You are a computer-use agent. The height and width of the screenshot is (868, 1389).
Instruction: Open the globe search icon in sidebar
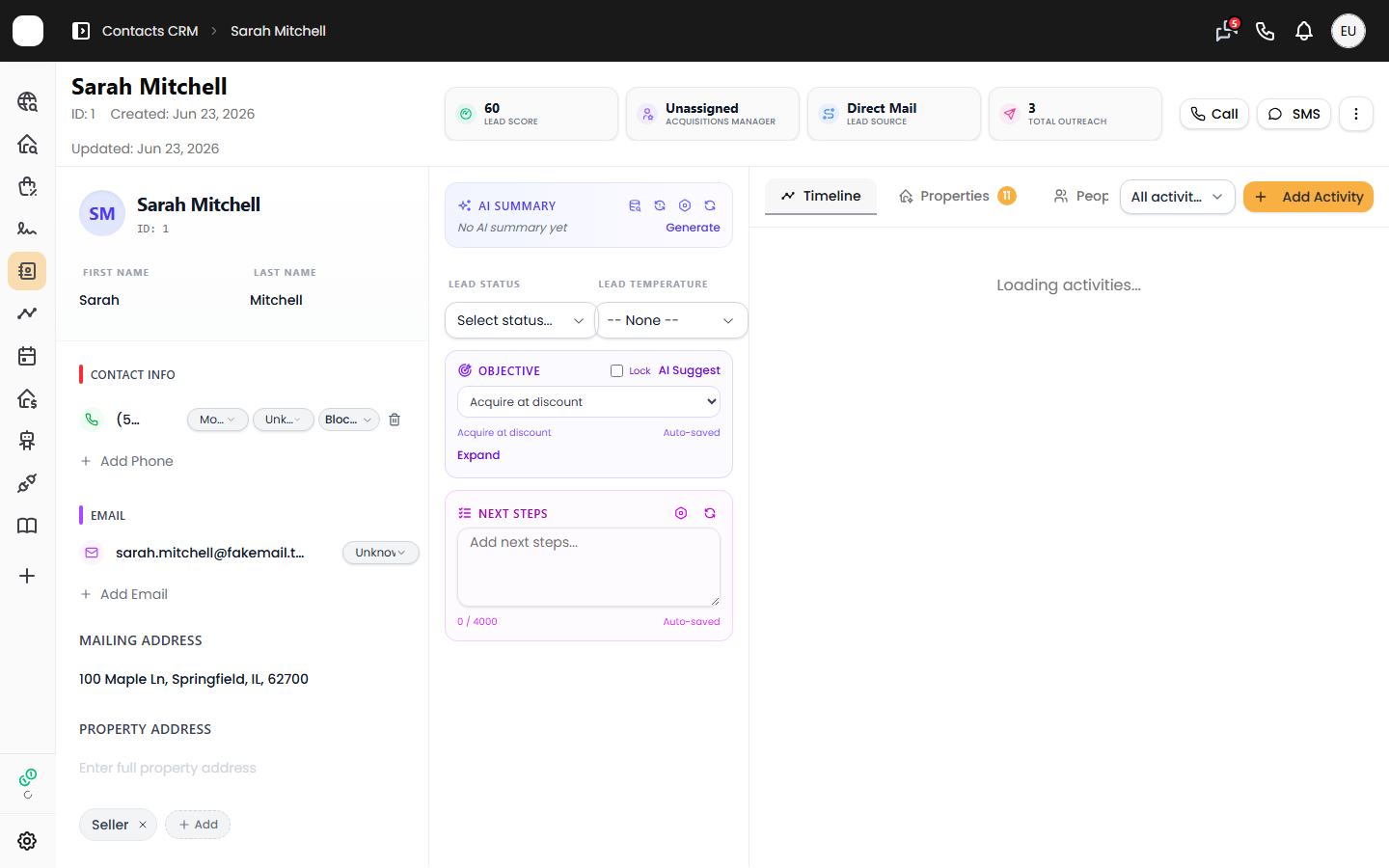point(27,101)
